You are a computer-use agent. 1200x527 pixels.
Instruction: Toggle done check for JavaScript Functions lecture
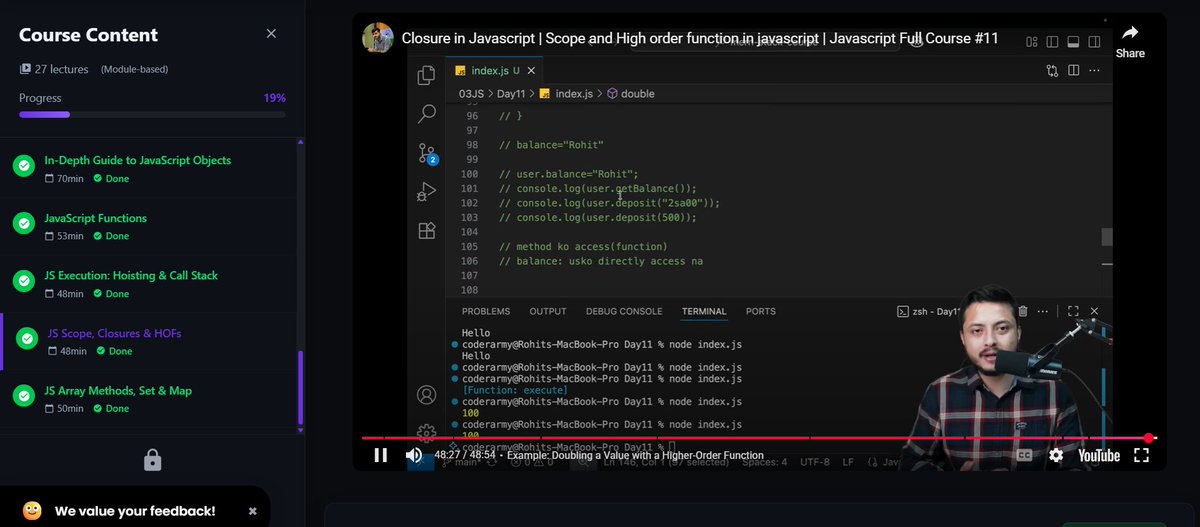pos(24,225)
